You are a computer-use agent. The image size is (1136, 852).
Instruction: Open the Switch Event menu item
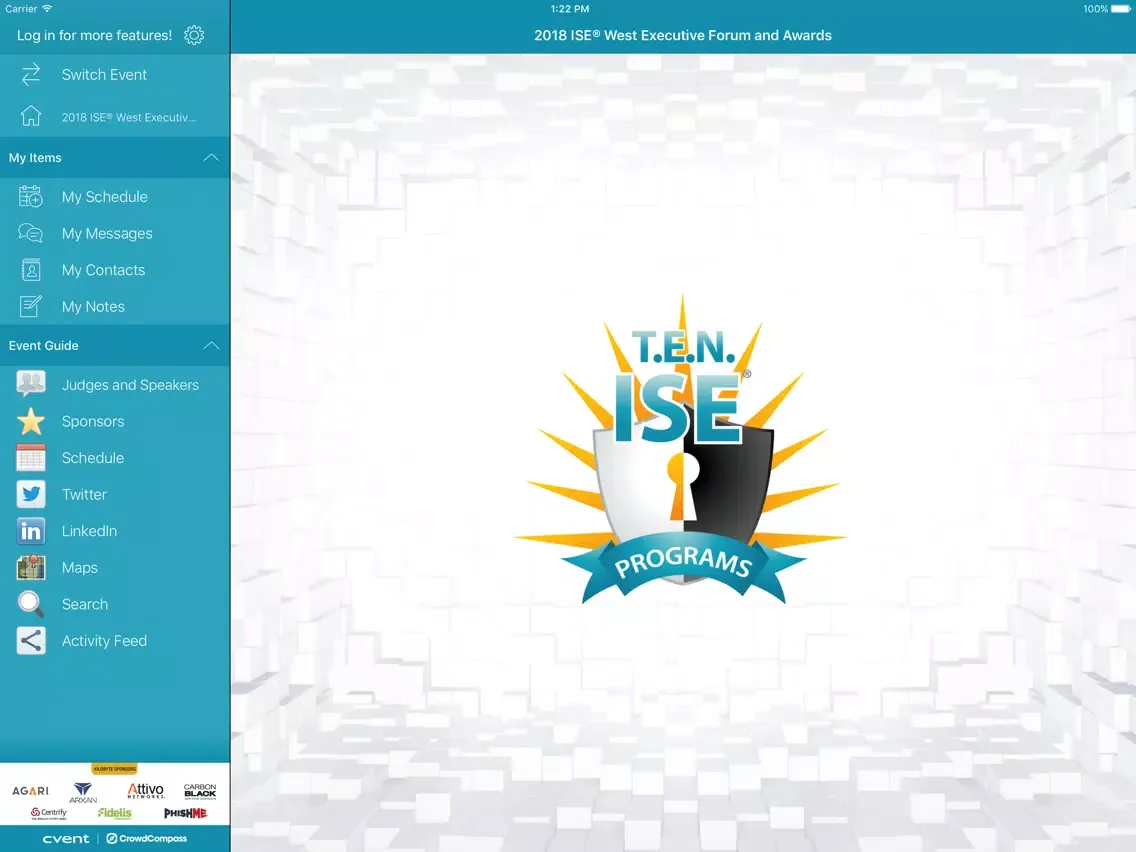coord(115,75)
